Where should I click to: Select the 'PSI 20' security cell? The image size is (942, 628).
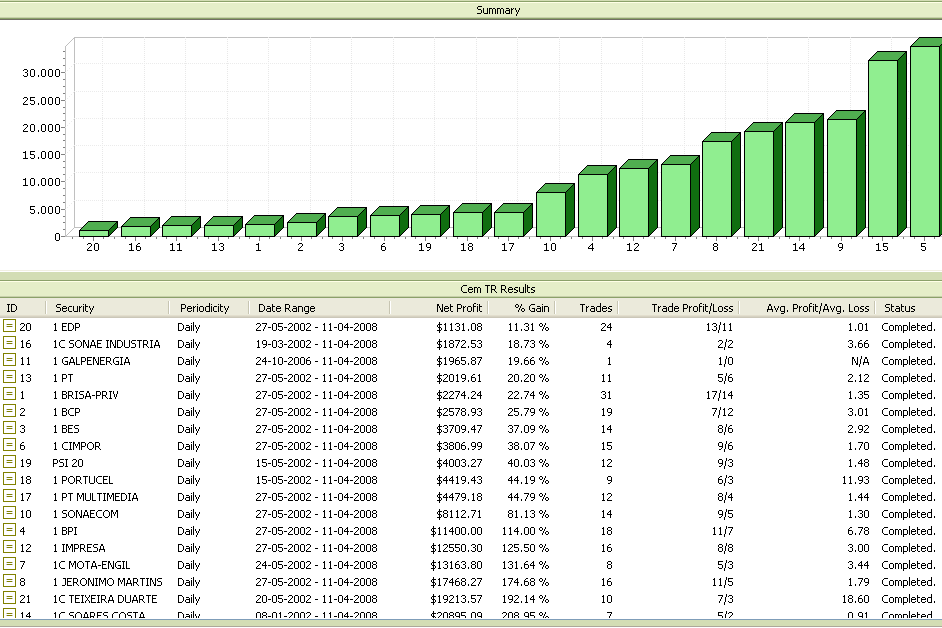68,463
